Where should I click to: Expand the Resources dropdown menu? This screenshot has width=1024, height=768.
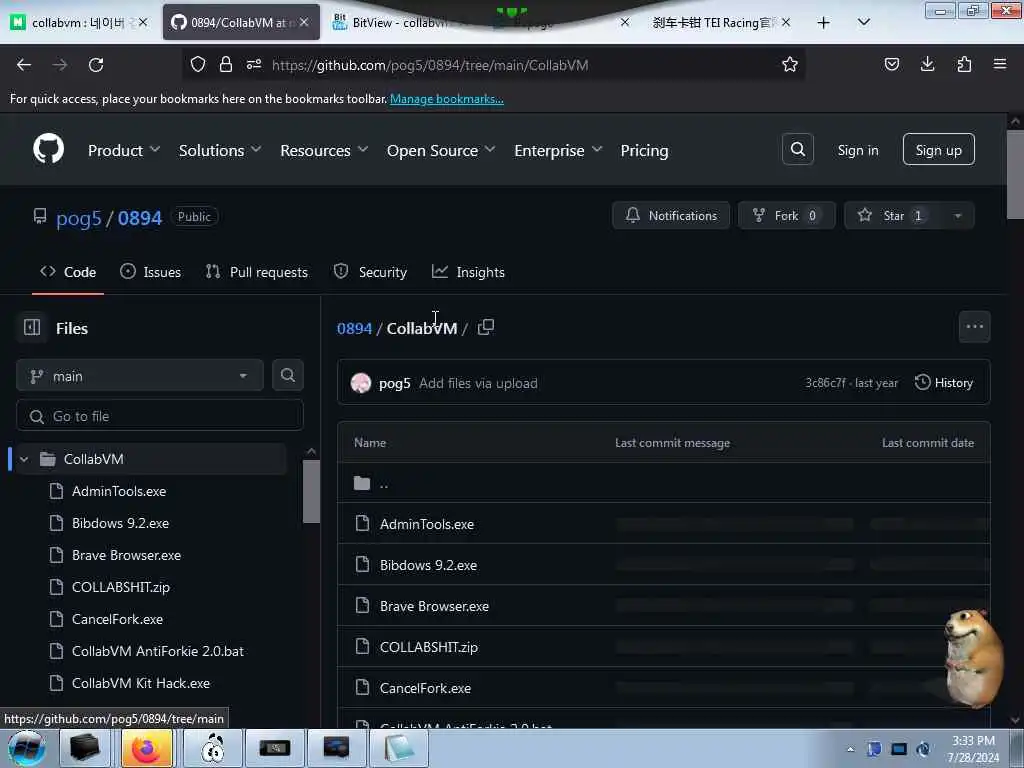coord(324,150)
